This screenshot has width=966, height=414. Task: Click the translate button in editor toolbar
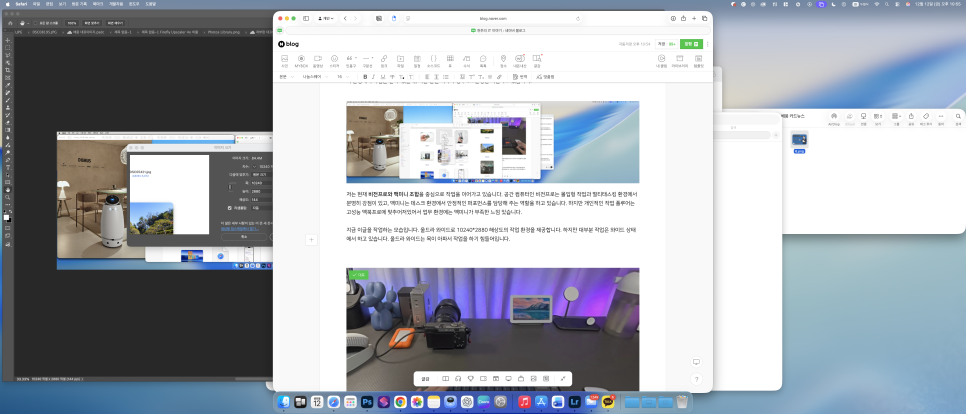(520, 77)
